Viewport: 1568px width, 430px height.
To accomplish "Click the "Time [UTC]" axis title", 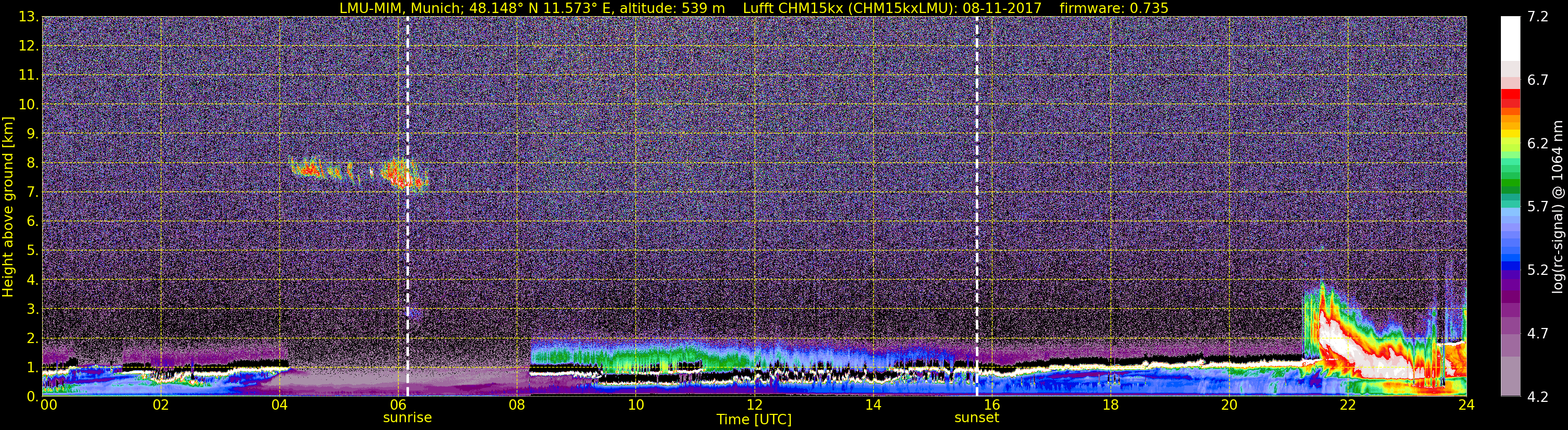I will (x=754, y=420).
